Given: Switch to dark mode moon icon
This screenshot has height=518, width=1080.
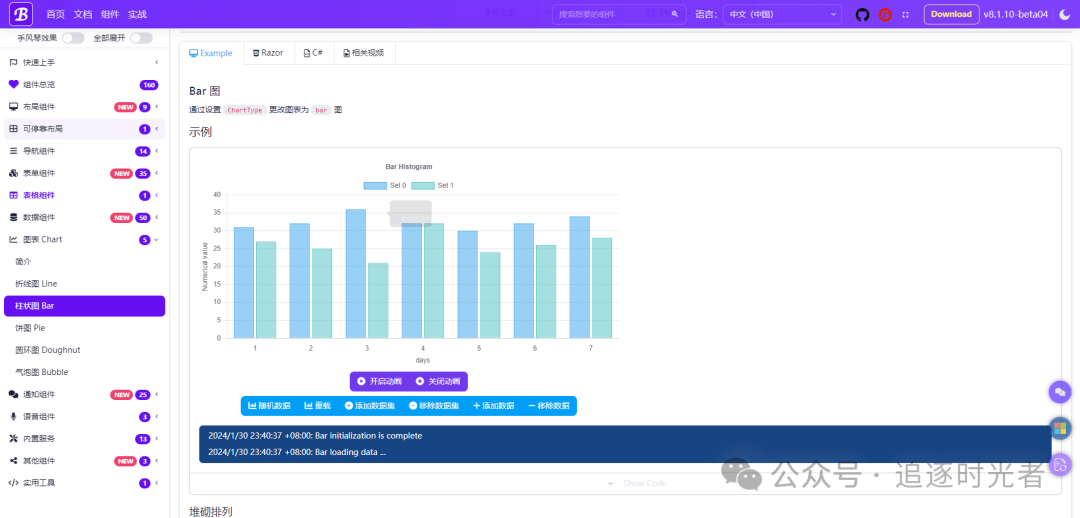Looking at the screenshot, I should [1064, 14].
